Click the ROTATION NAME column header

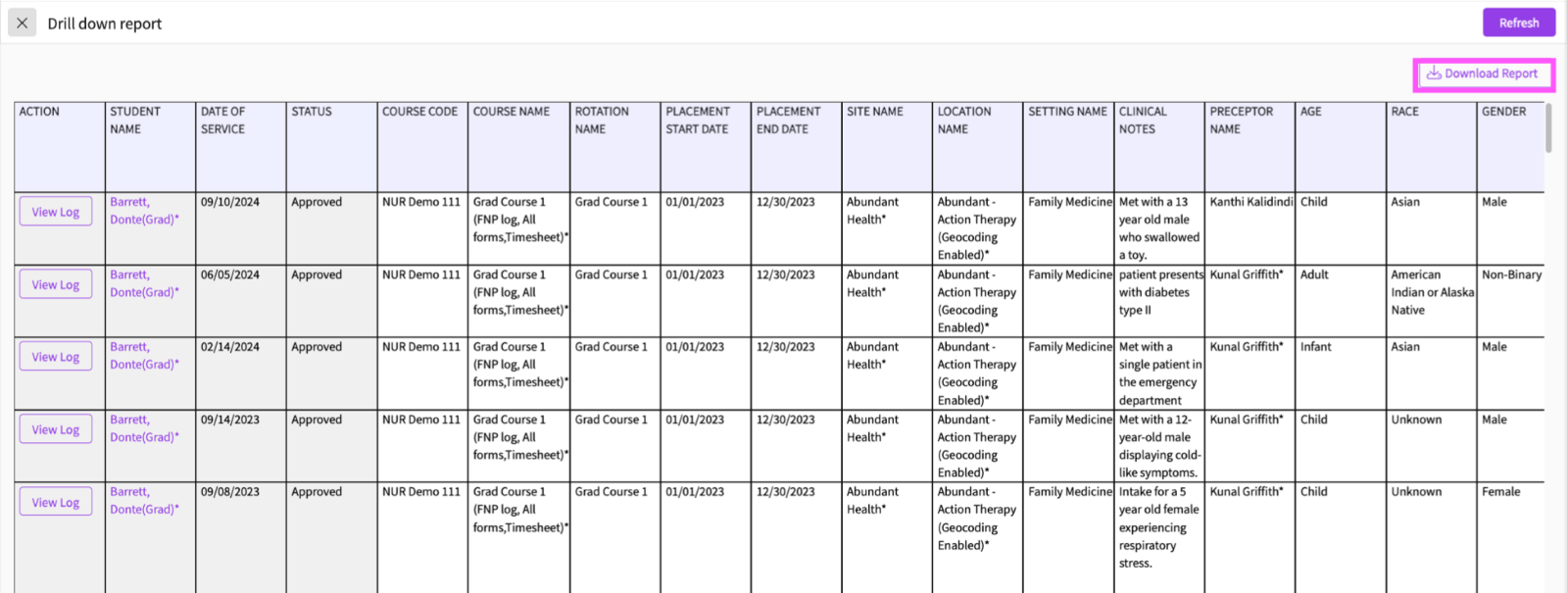click(x=615, y=147)
